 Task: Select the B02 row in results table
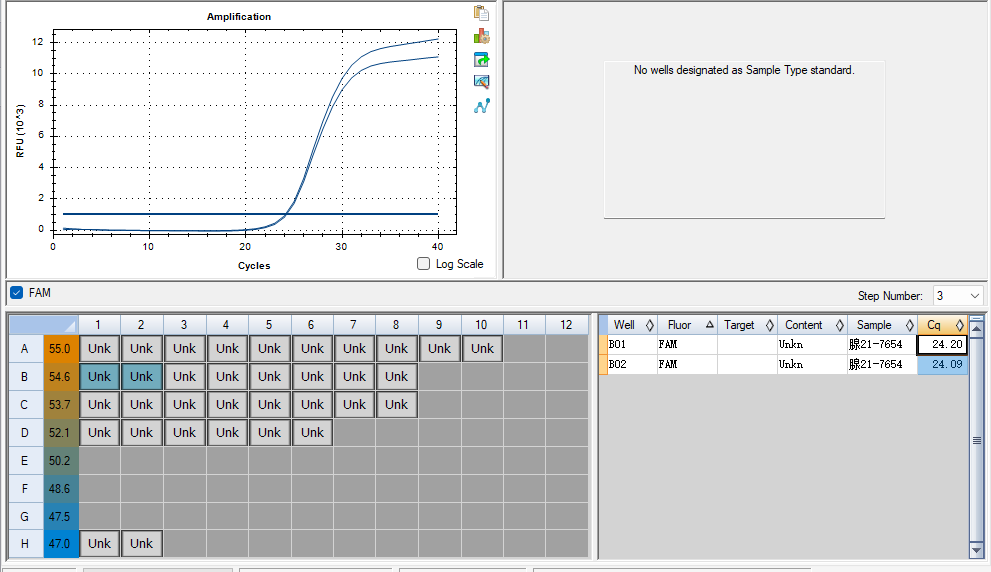tap(784, 364)
